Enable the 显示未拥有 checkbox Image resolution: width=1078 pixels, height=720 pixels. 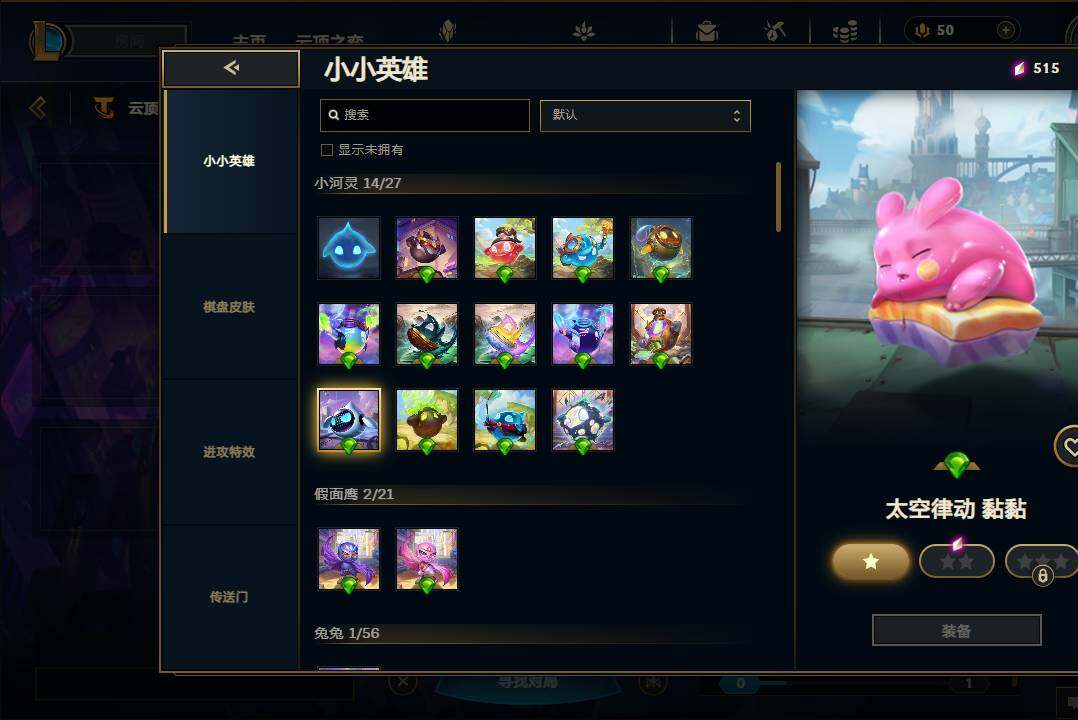click(x=327, y=150)
